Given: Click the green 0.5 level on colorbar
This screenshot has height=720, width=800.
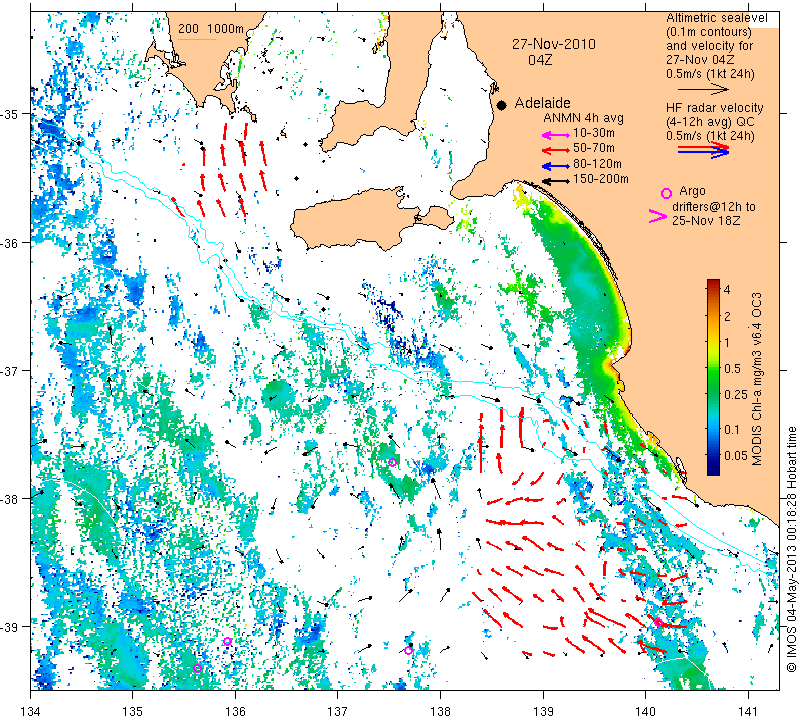Looking at the screenshot, I should 713,368.
